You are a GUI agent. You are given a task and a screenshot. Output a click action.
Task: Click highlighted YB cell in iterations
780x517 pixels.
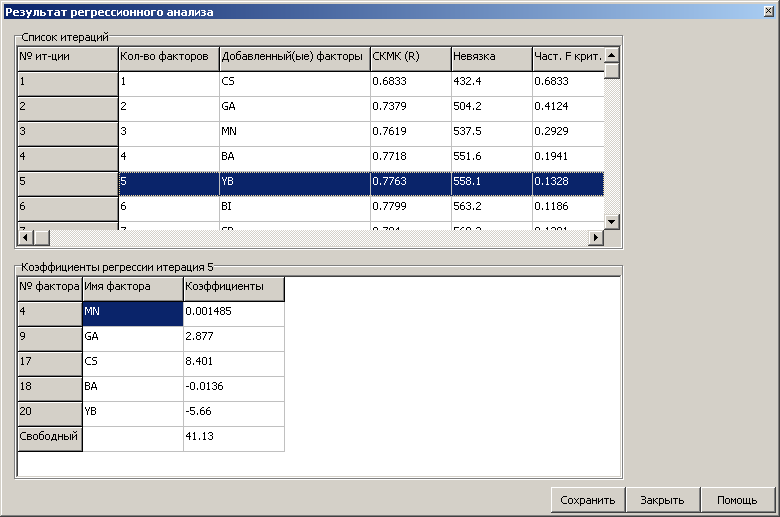pos(295,184)
